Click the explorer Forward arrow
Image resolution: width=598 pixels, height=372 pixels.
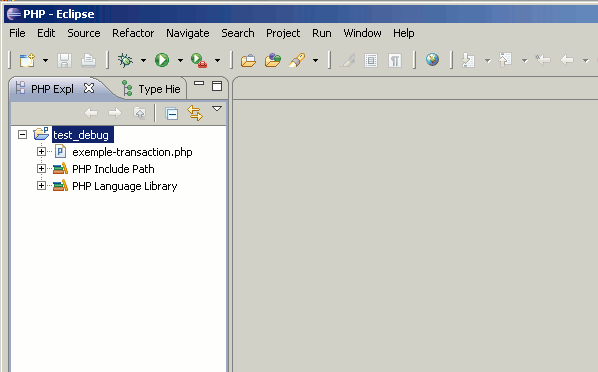(115, 113)
